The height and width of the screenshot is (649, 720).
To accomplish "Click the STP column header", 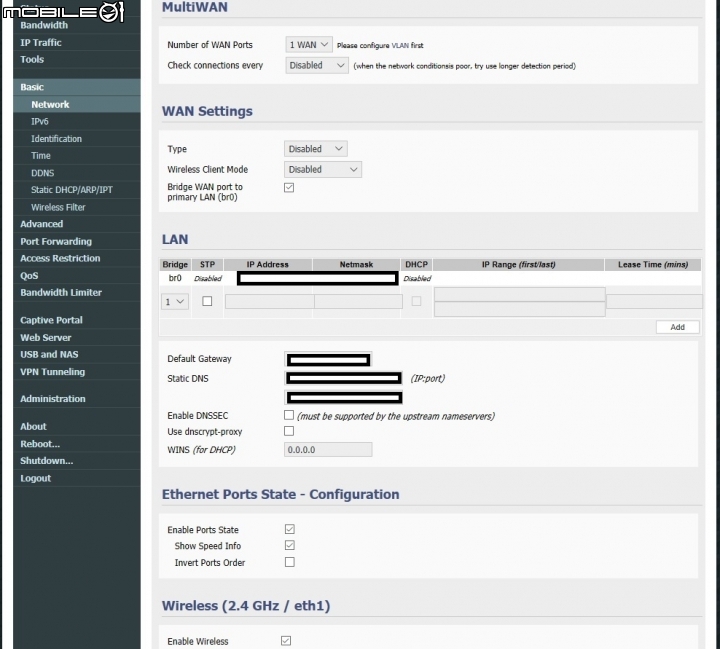I will click(x=208, y=265).
